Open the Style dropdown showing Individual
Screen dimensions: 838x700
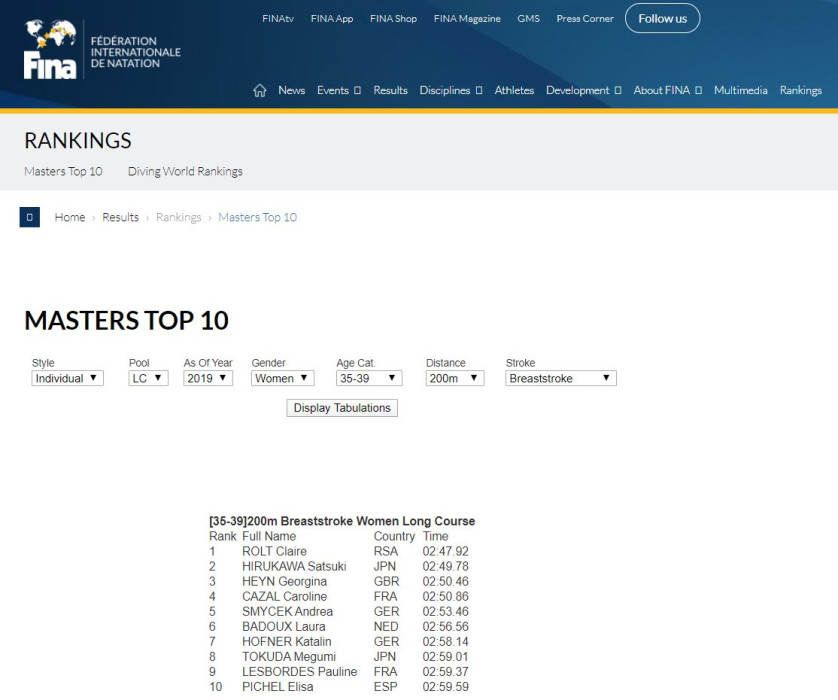tap(67, 378)
